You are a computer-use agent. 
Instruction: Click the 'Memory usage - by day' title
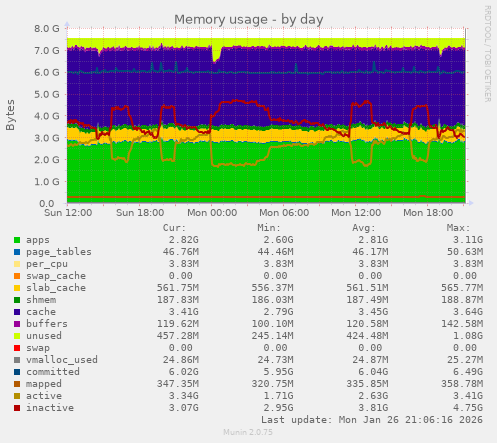(249, 19)
